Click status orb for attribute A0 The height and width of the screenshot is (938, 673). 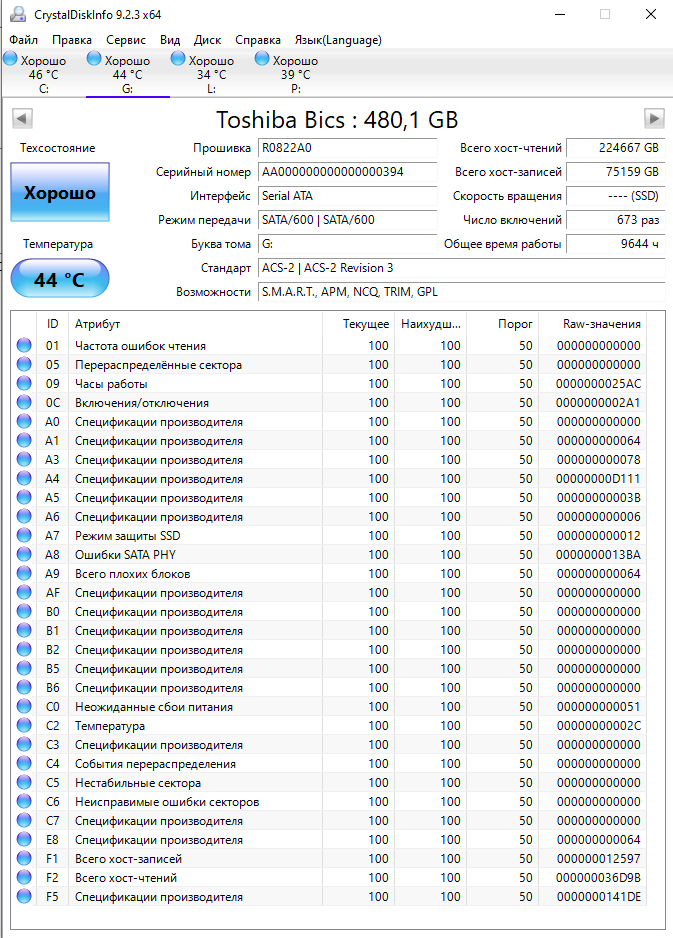coord(24,422)
